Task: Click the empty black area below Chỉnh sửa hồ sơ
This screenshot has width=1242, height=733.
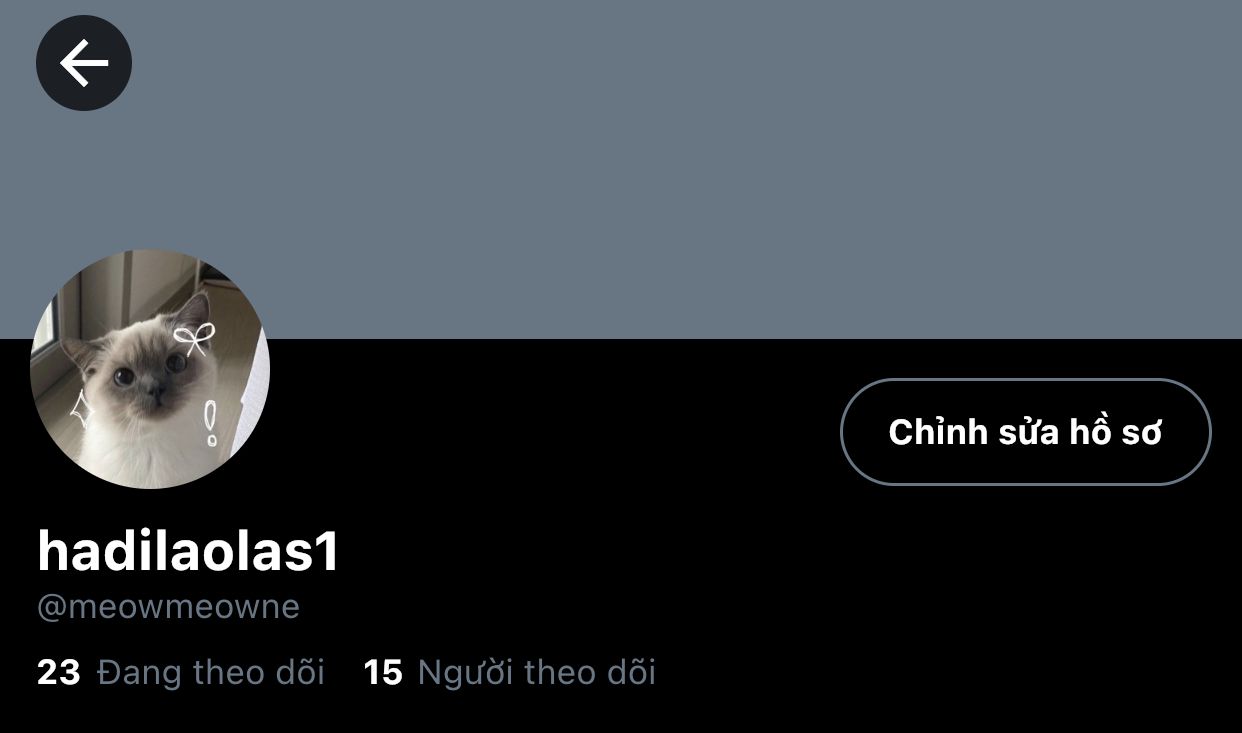Action: [x=1026, y=600]
